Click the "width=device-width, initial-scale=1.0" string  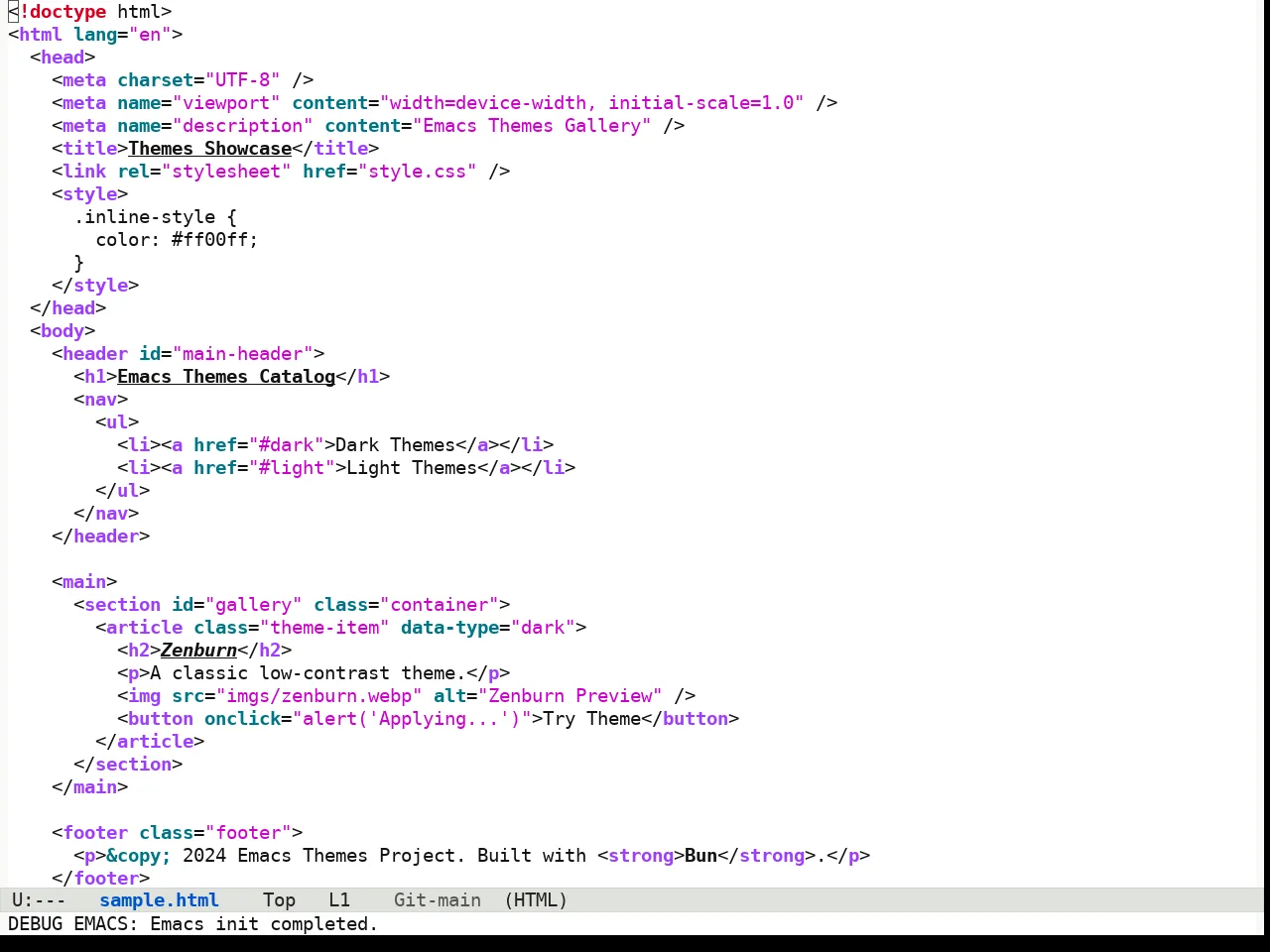592,103
